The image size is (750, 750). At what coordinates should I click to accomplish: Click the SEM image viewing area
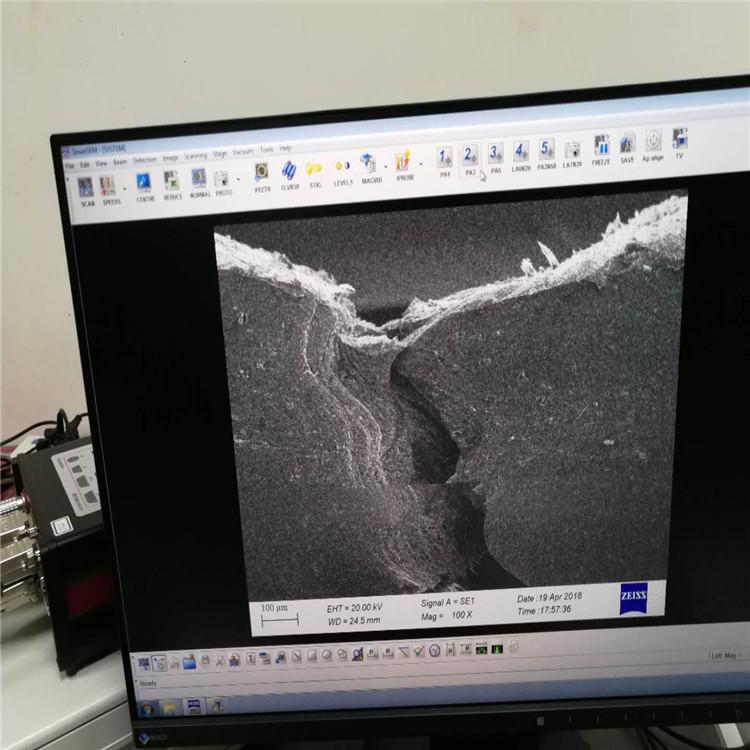(450, 400)
